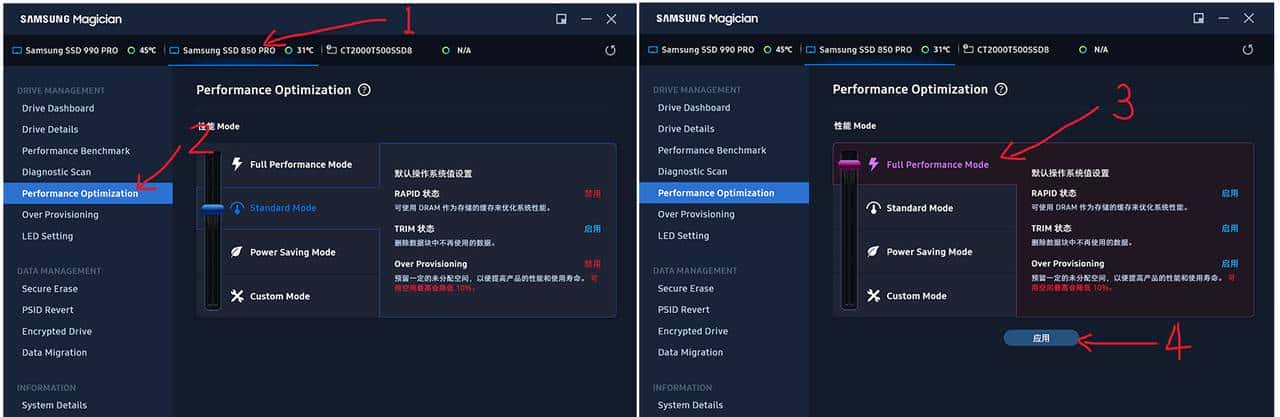Select Samsung SSD 990 PRO tab in right window
Screen dimensions: 1280x417
tap(721, 49)
